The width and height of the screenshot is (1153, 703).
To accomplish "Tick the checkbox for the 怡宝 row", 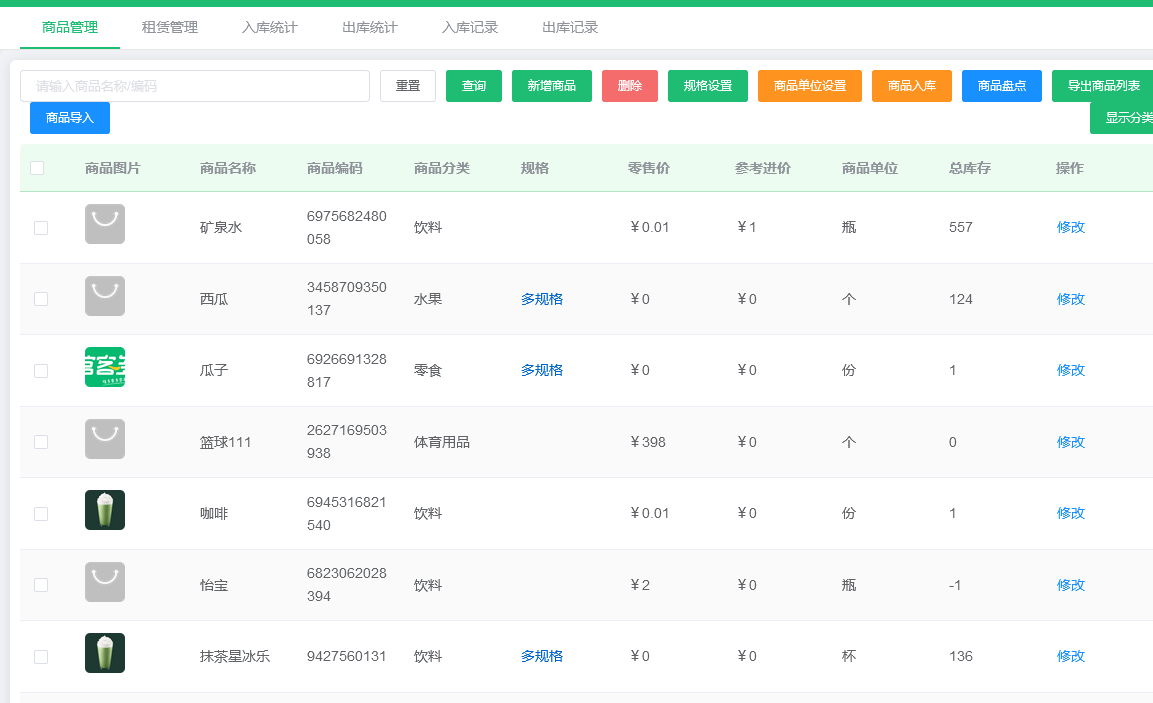I will click(41, 585).
